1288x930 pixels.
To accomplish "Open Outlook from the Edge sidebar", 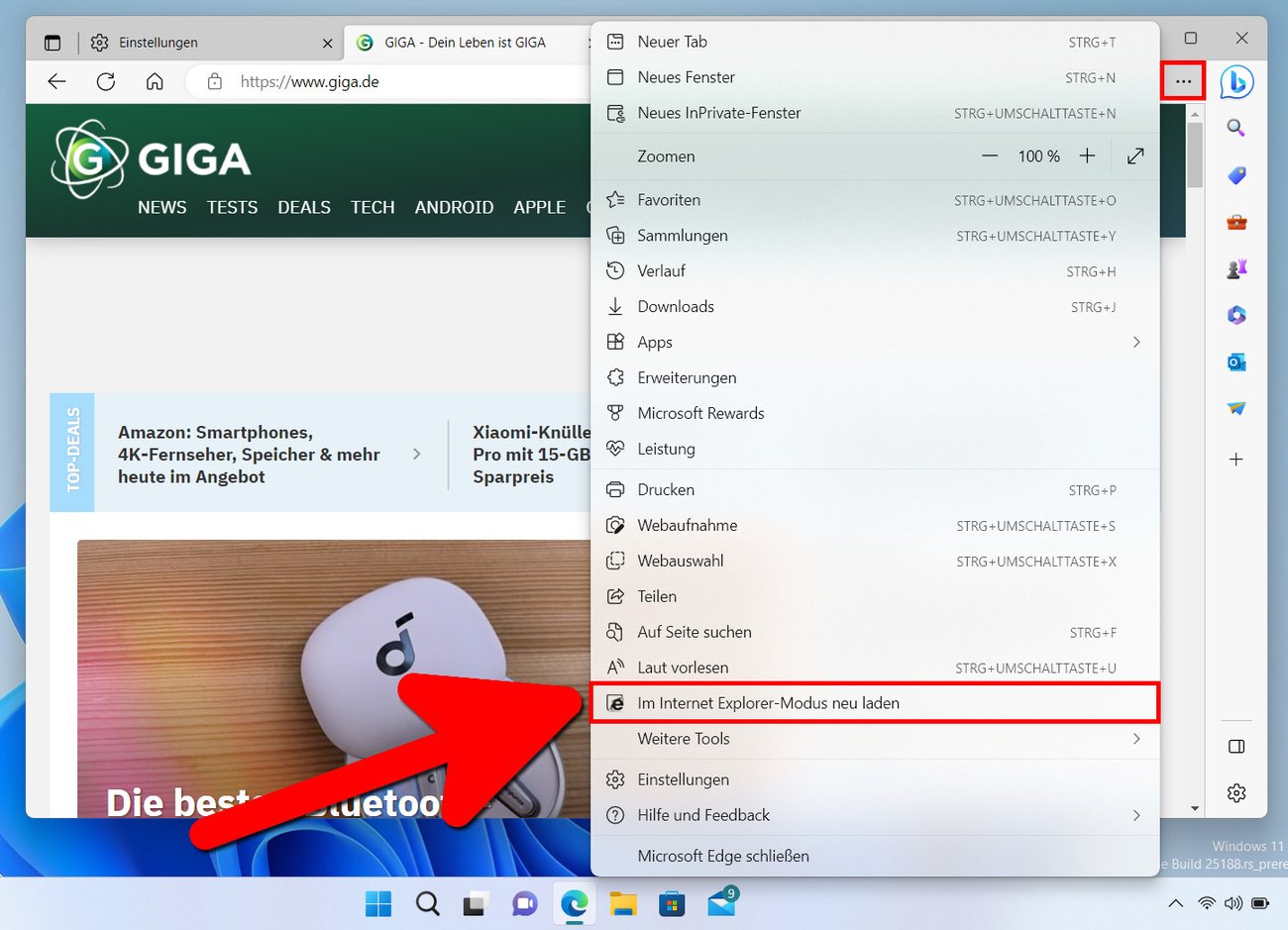I will [x=1235, y=362].
